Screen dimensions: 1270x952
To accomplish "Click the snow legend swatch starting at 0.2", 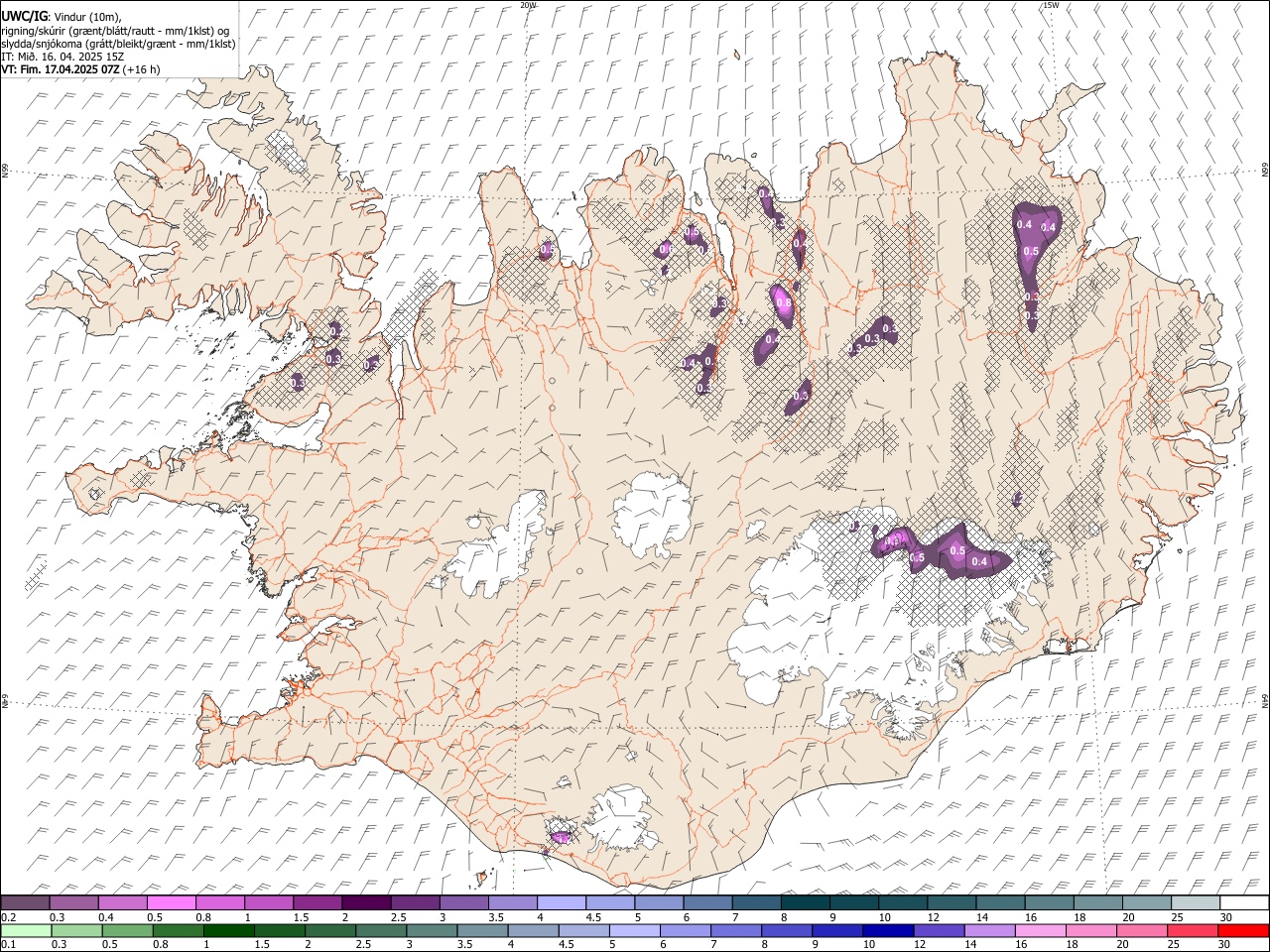I will tap(25, 902).
